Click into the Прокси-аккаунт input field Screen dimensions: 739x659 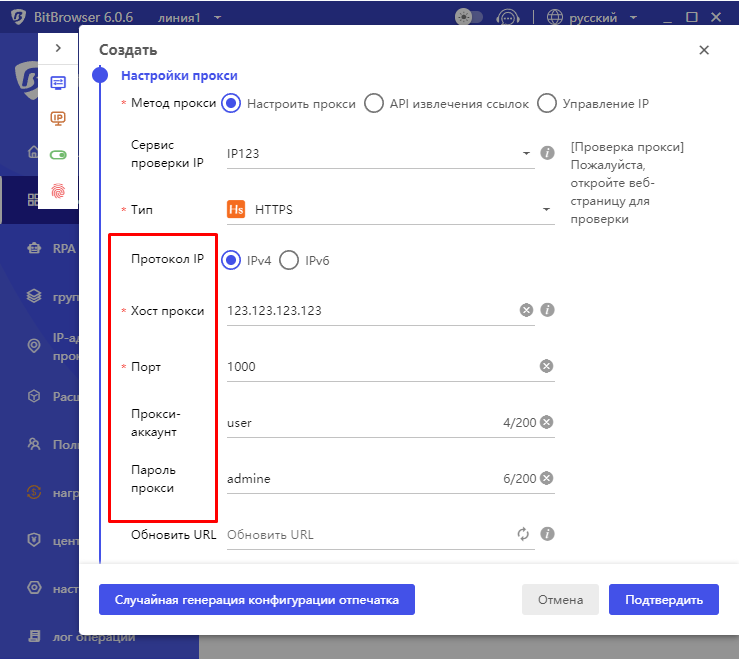pos(360,423)
